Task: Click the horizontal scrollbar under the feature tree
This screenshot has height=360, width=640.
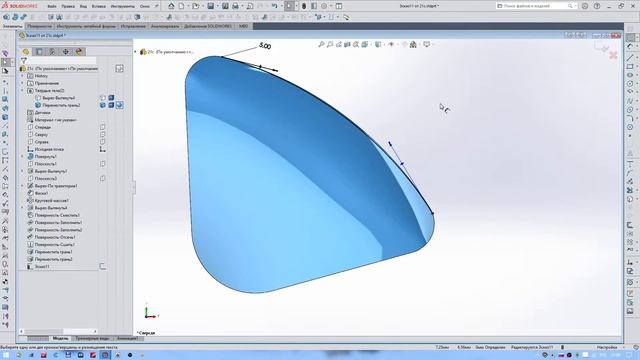Action: tap(58, 331)
